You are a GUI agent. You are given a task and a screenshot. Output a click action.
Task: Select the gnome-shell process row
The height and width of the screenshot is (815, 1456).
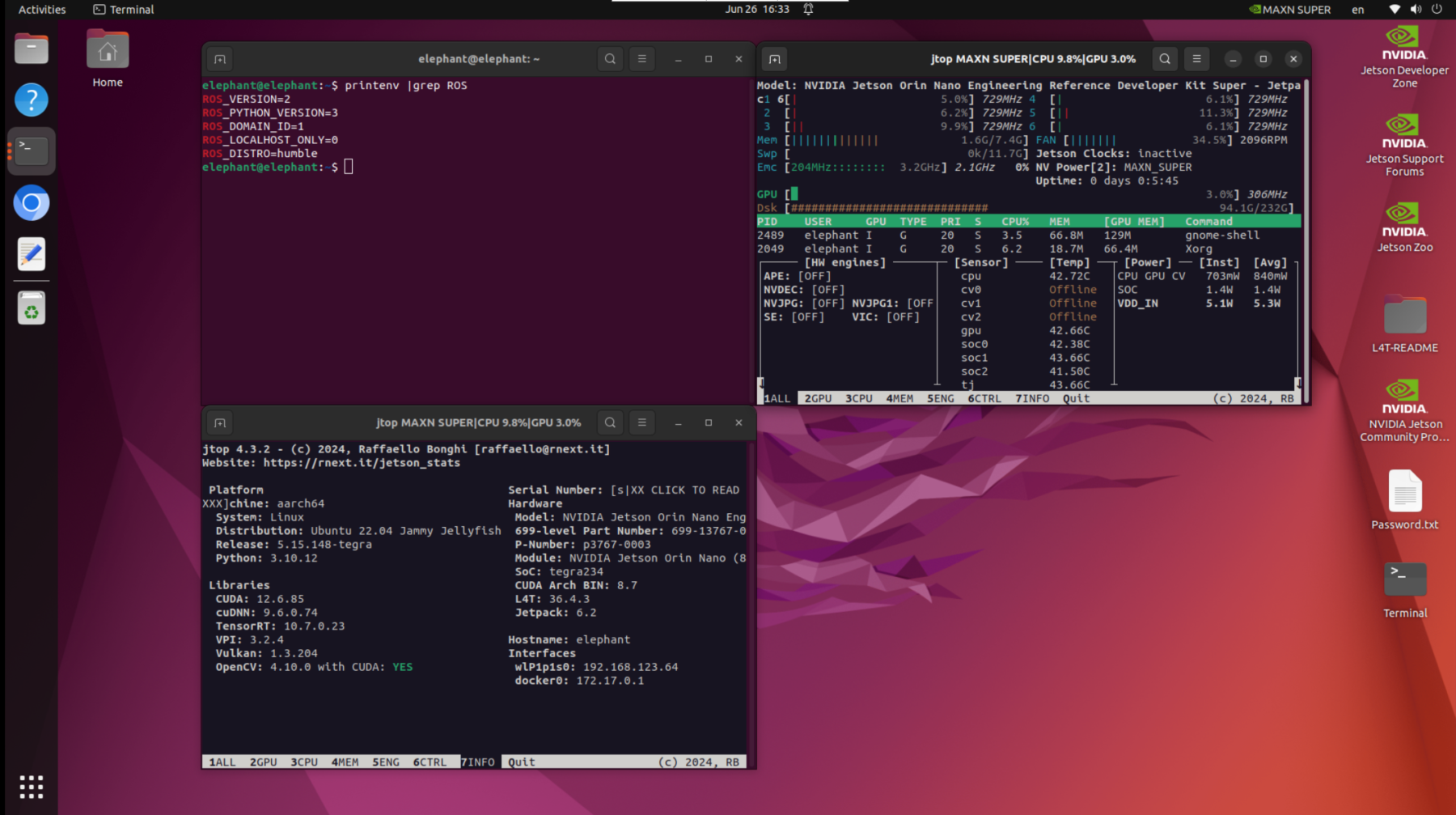click(1028, 235)
